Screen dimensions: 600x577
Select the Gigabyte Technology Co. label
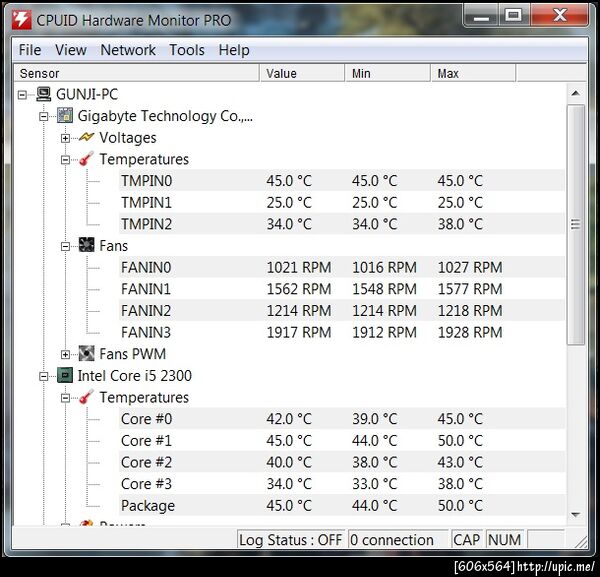click(x=165, y=116)
